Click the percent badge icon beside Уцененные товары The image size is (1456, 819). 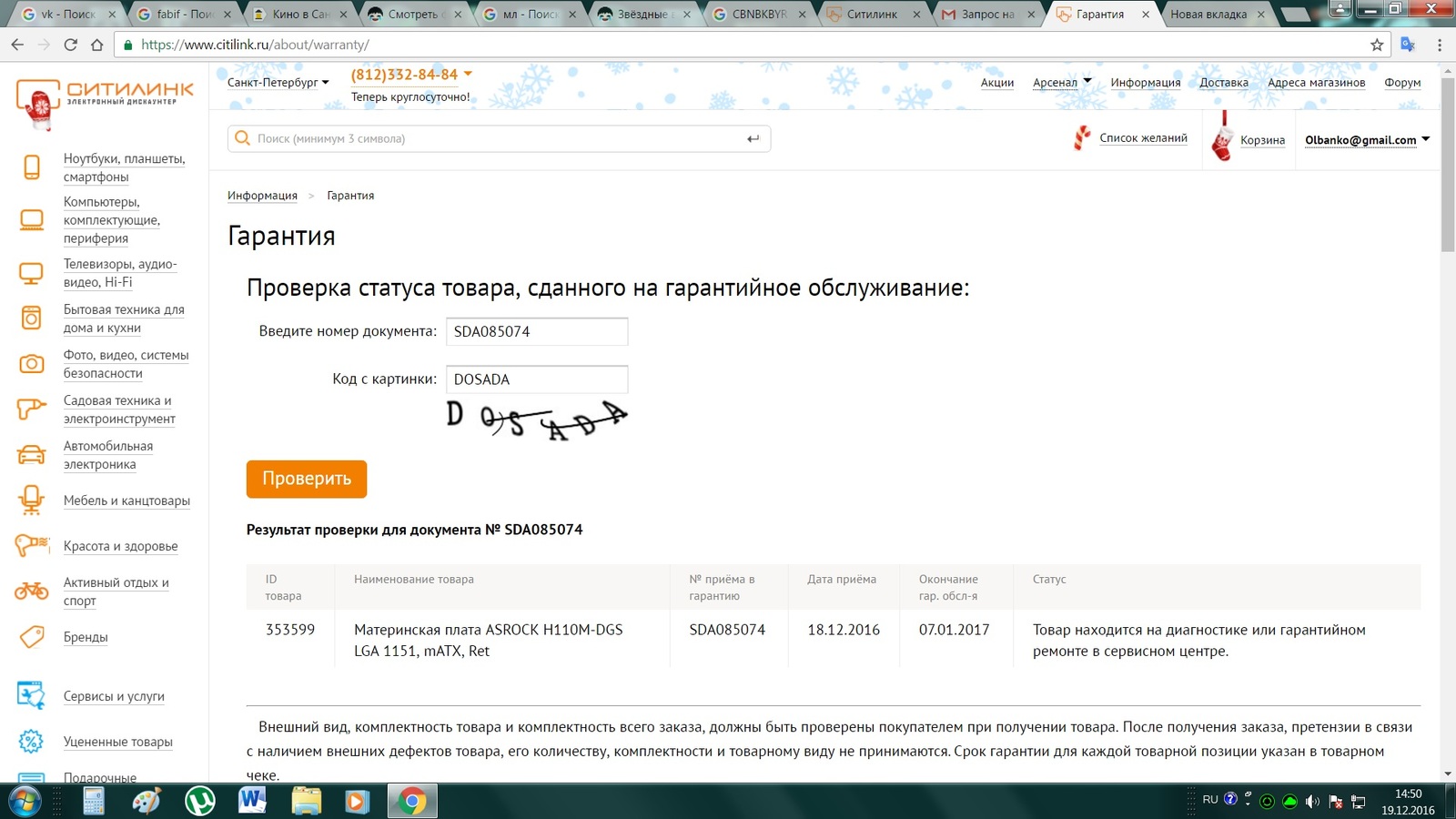[31, 742]
